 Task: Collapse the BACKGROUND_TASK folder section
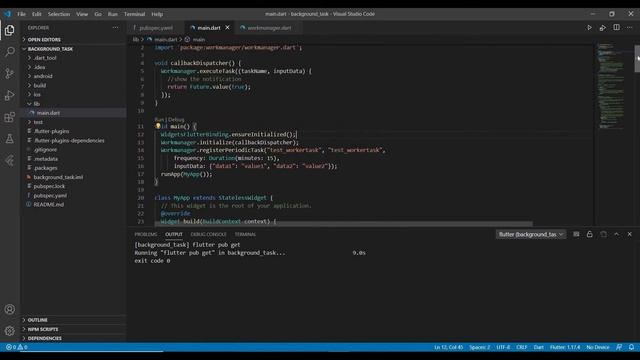click(73, 49)
